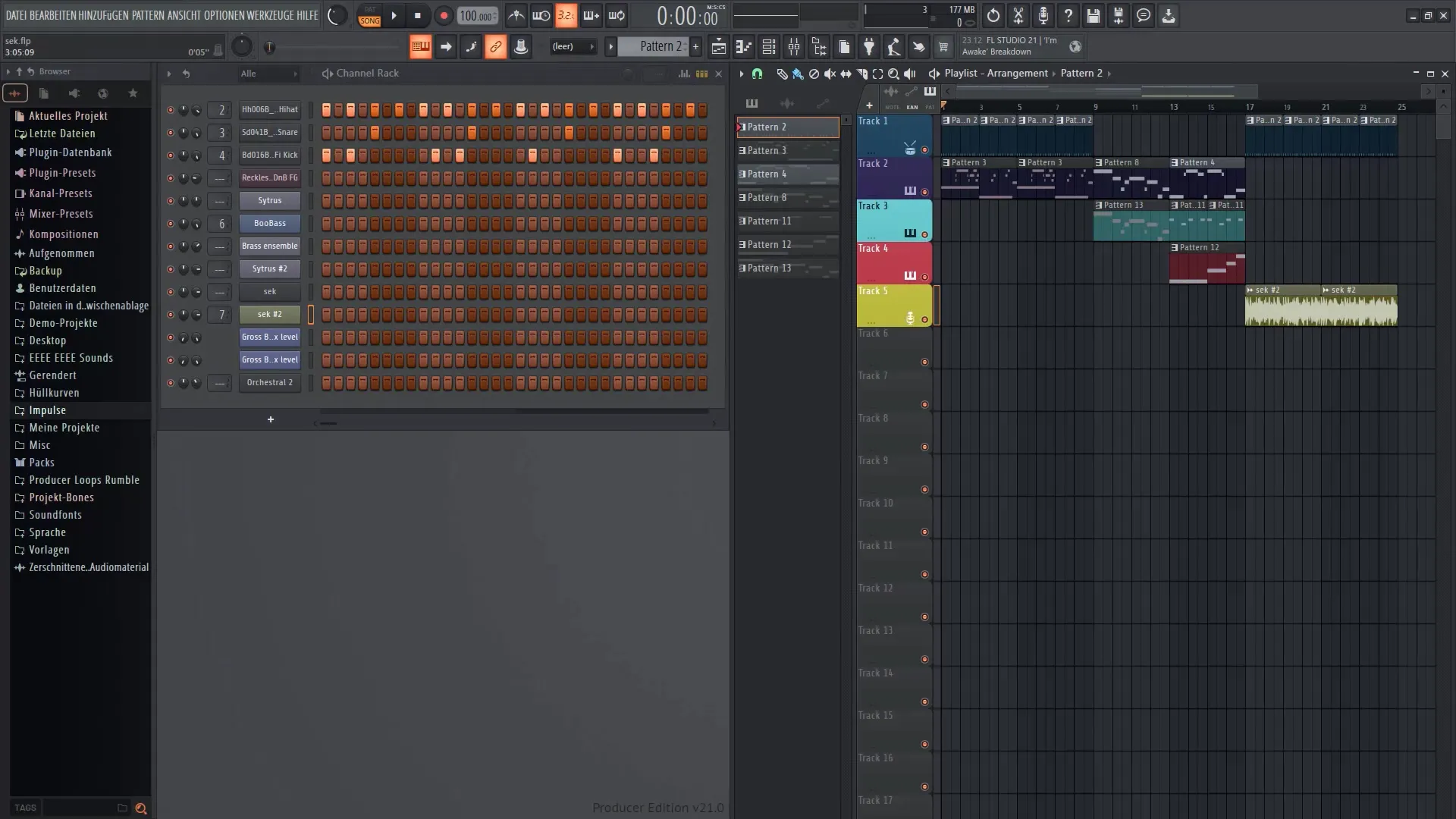Open the BooBass channel button
Image resolution: width=1456 pixels, height=819 pixels.
[x=270, y=224]
